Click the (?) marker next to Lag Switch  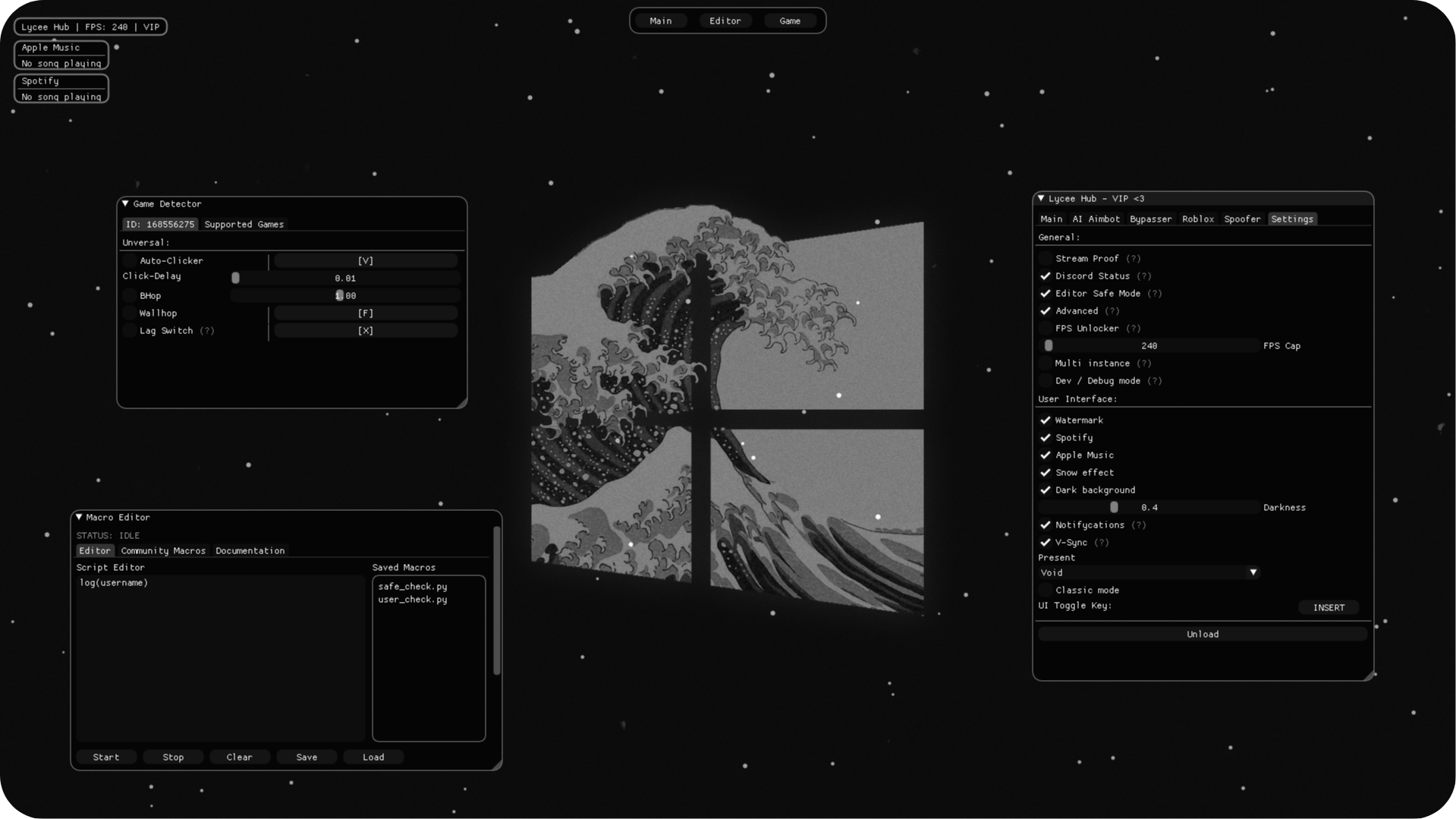coord(207,331)
